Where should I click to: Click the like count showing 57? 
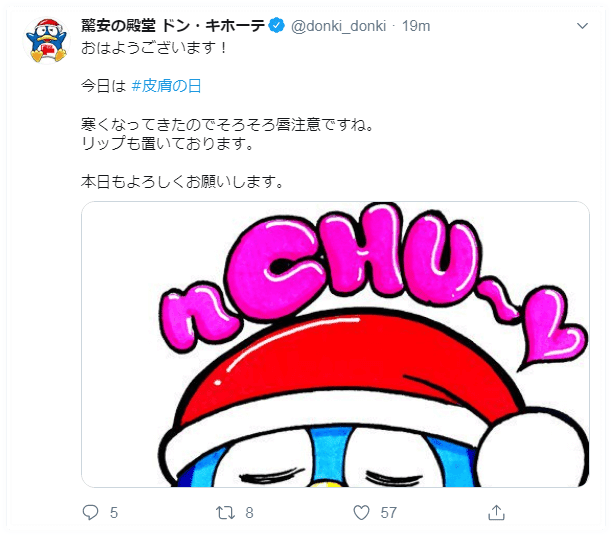tap(388, 513)
